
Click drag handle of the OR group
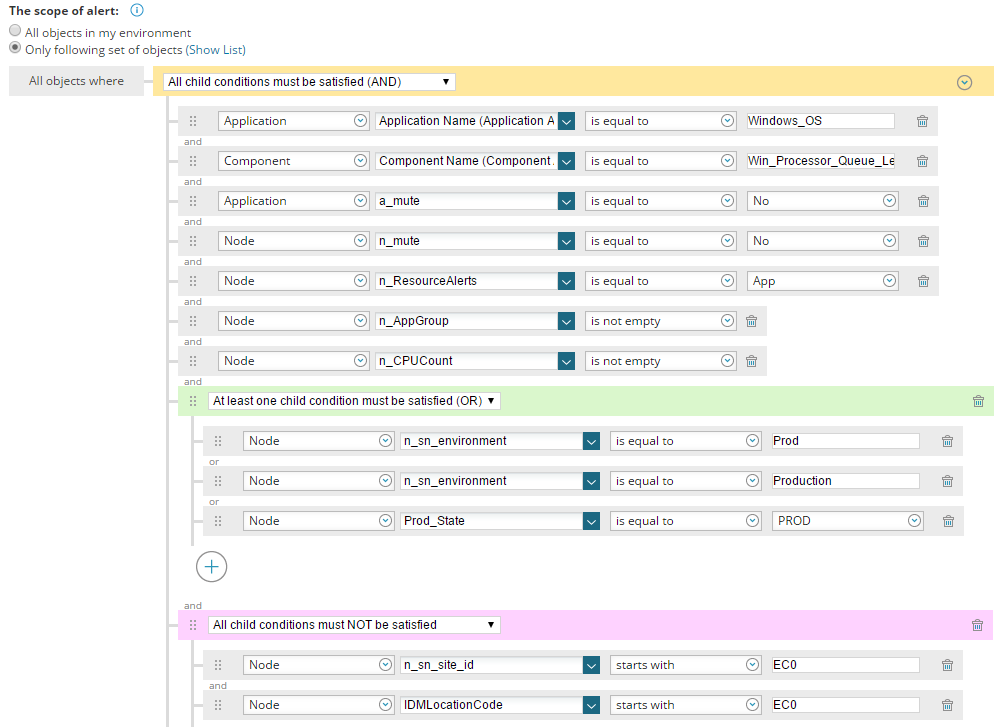[193, 401]
